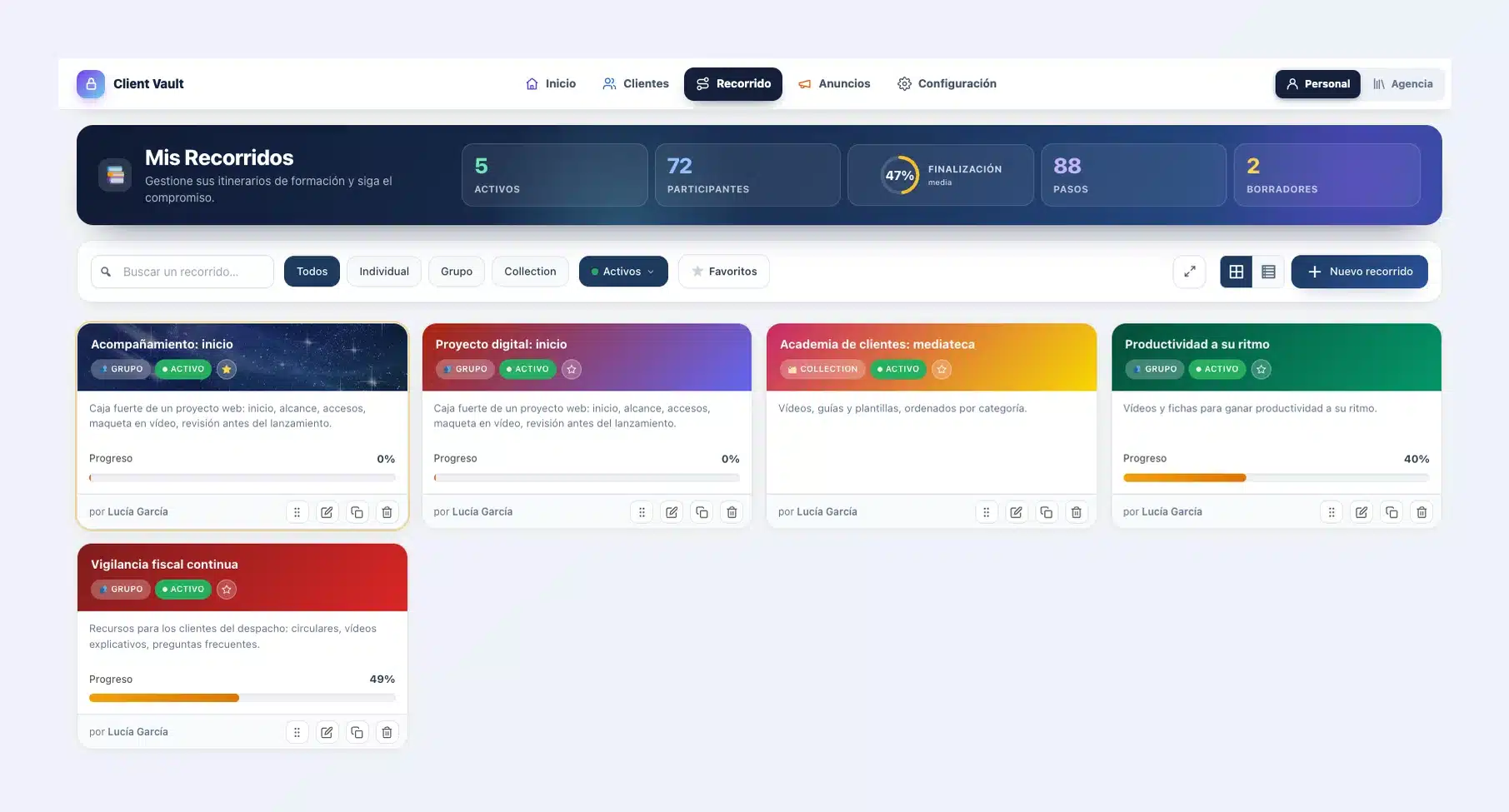1509x812 pixels.
Task: Delete the Acompañamiento: inicio card
Action: pyautogui.click(x=387, y=512)
